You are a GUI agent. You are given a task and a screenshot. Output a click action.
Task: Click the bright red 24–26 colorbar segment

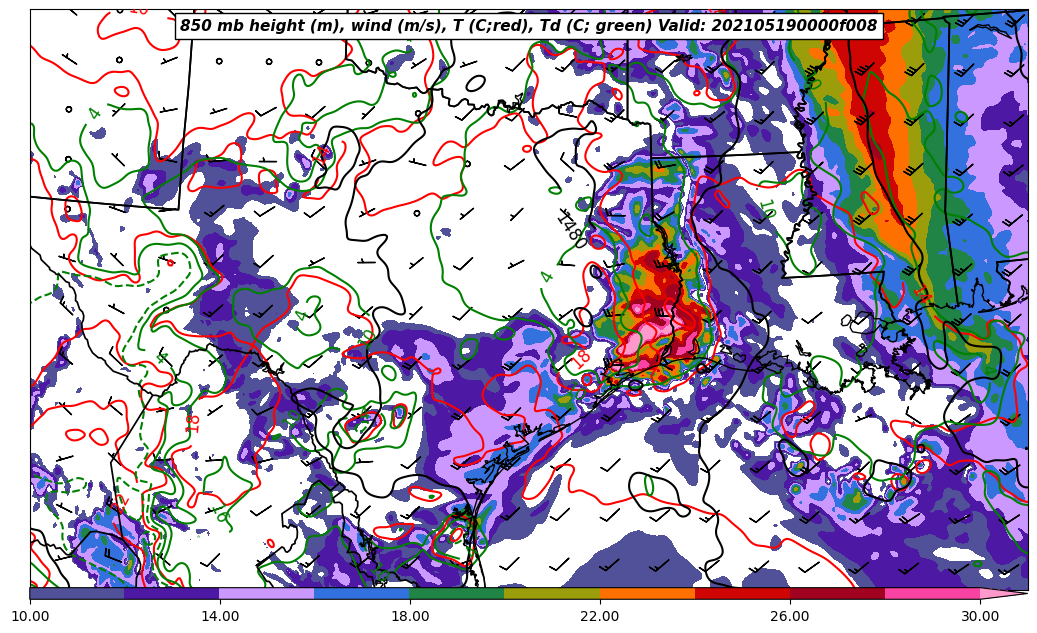tap(742, 593)
